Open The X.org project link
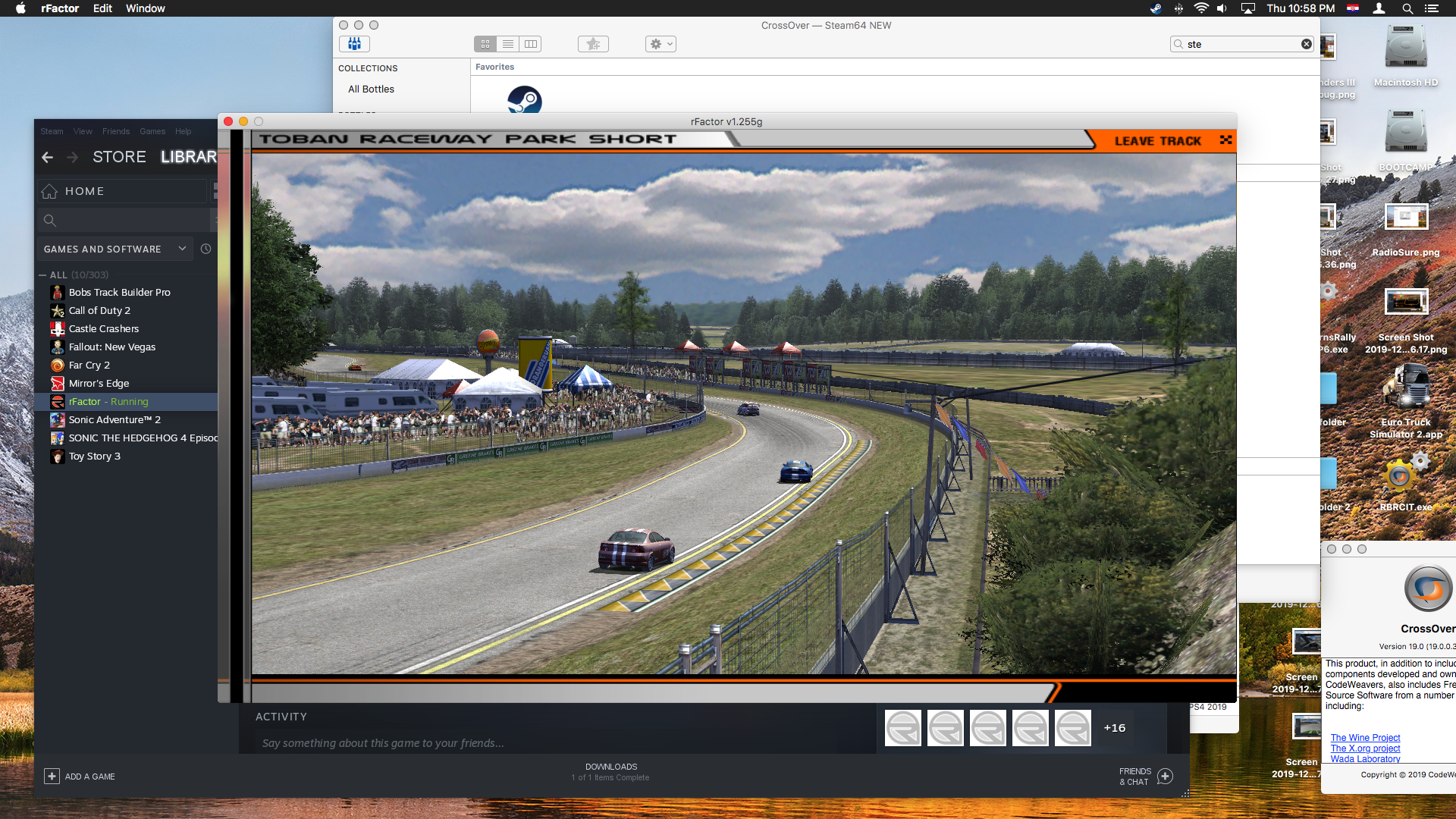 click(1365, 748)
